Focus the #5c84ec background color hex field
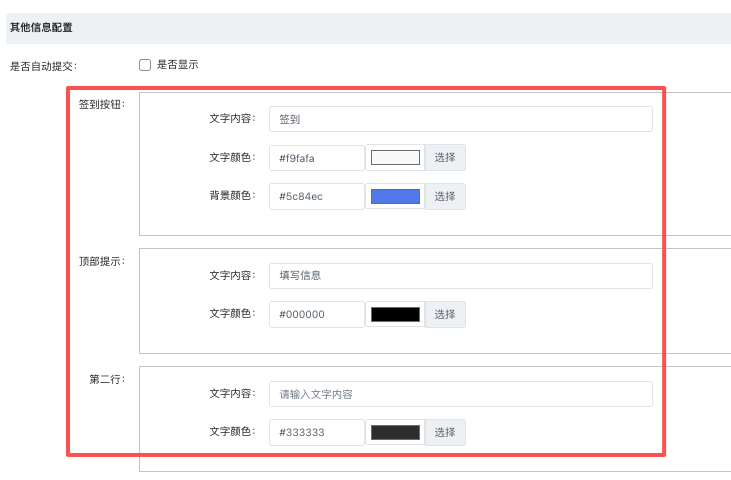Image resolution: width=731 pixels, height=480 pixels. [316, 197]
